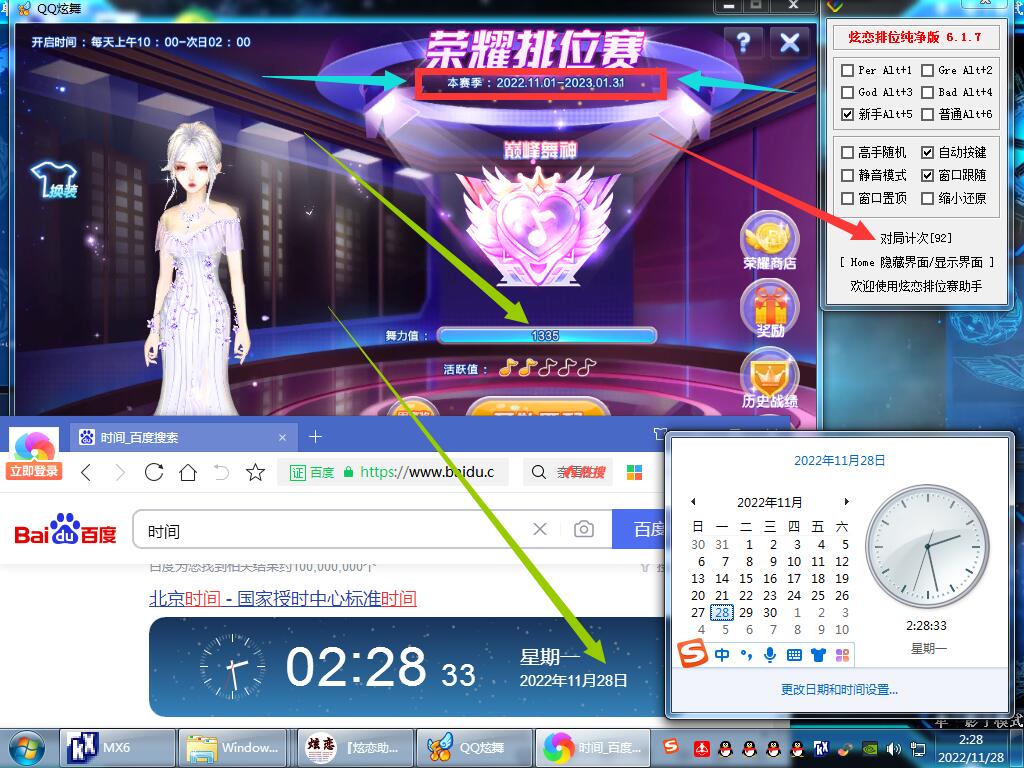Click the browser quick search box with magnifier

[568, 472]
